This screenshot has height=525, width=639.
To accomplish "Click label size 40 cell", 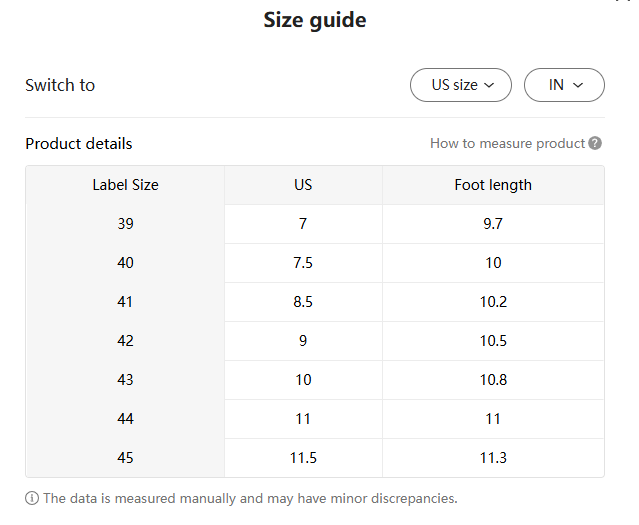I will [x=125, y=263].
